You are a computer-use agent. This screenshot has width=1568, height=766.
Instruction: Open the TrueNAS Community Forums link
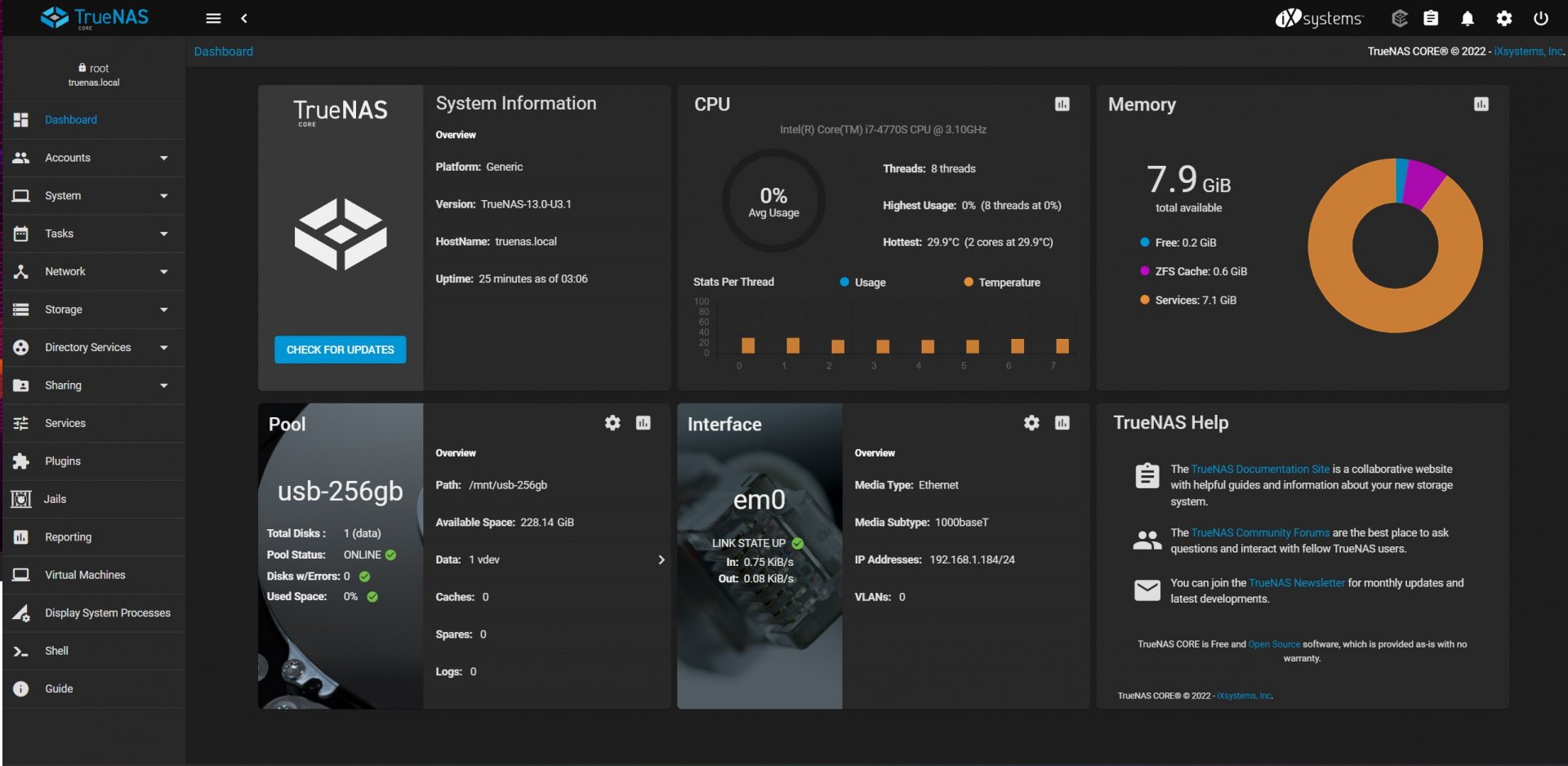click(x=1260, y=532)
